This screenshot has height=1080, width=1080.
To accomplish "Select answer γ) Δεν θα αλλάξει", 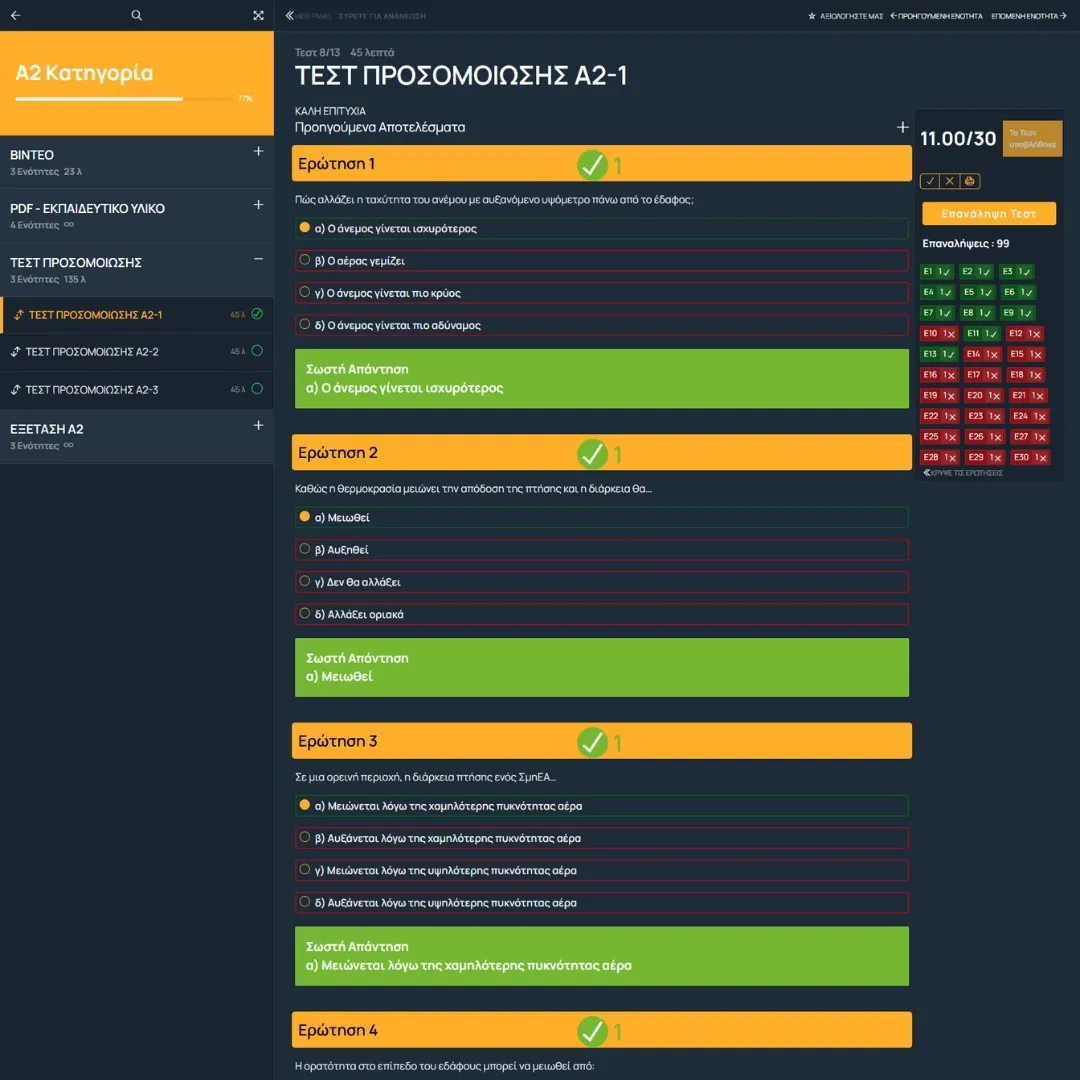I will pyautogui.click(x=601, y=582).
